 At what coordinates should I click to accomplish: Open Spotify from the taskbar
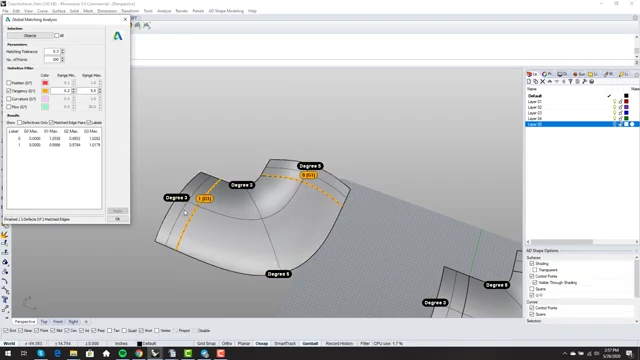coord(122,353)
